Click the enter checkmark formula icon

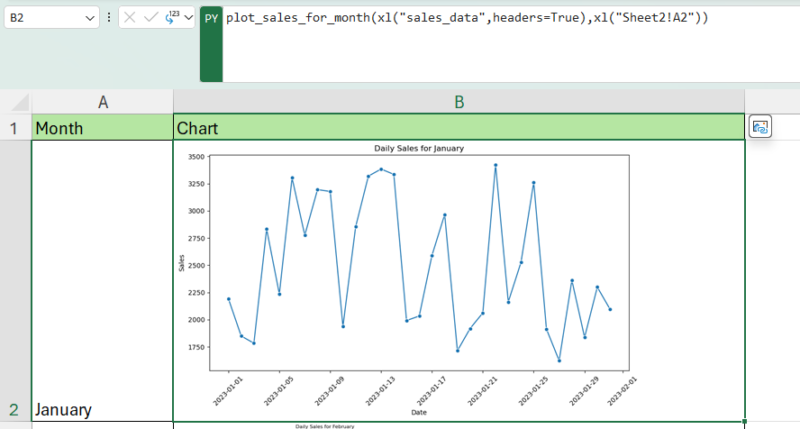click(x=150, y=18)
